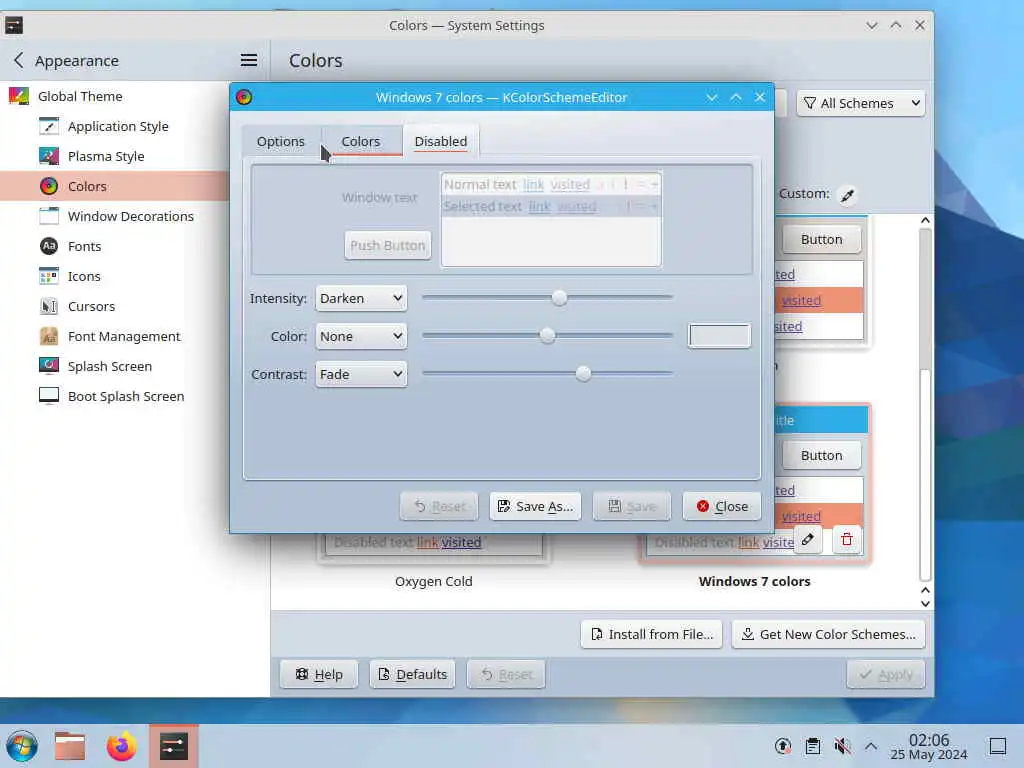This screenshot has height=768, width=1024.
Task: Open Fonts settings icon
Action: point(49,246)
